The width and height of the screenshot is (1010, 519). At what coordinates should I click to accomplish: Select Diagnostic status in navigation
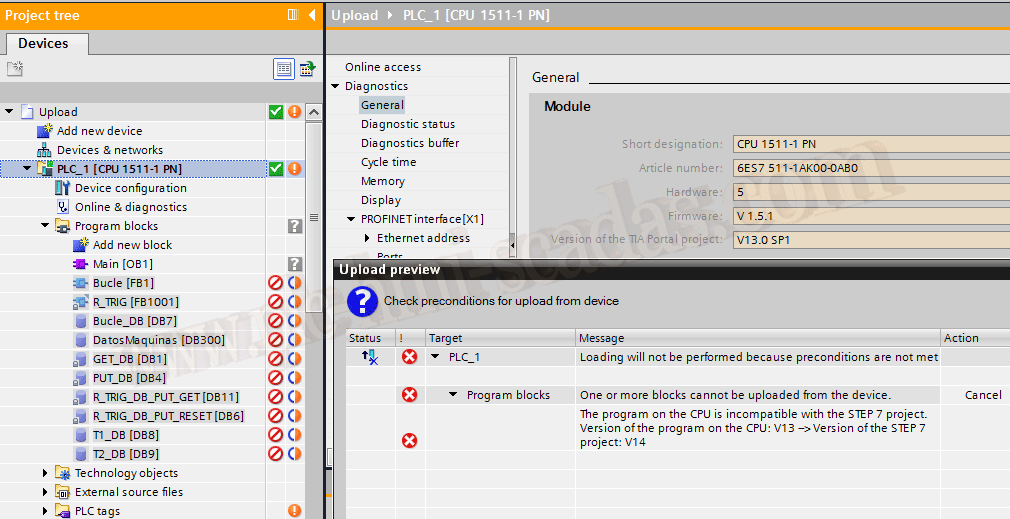pyautogui.click(x=407, y=124)
